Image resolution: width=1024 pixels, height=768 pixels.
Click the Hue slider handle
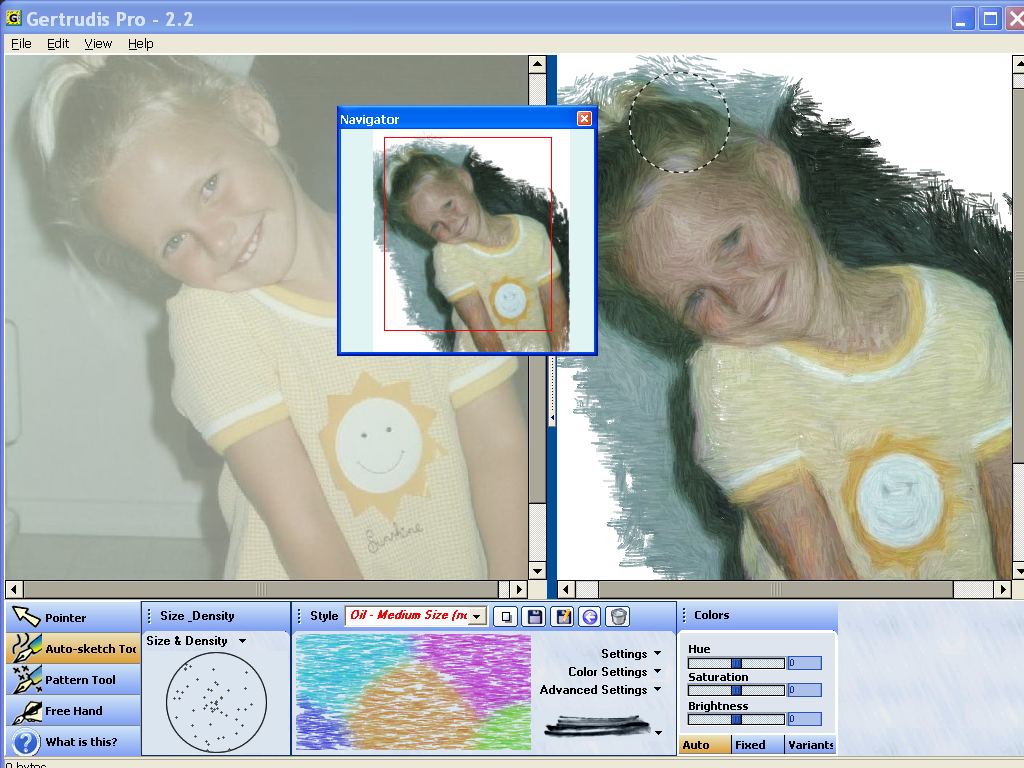pos(736,663)
